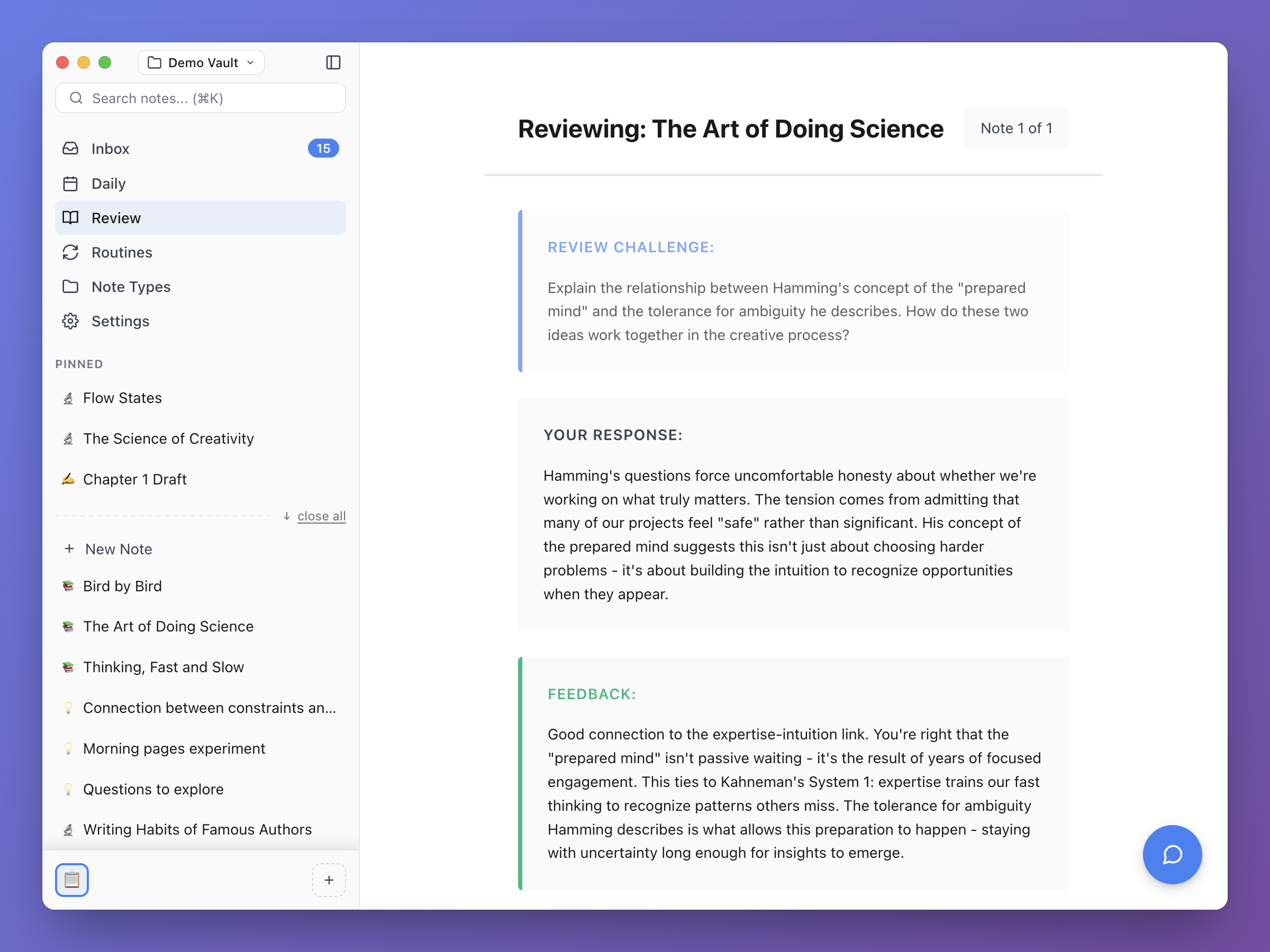
Task: Open the Settings gear
Action: (70, 321)
